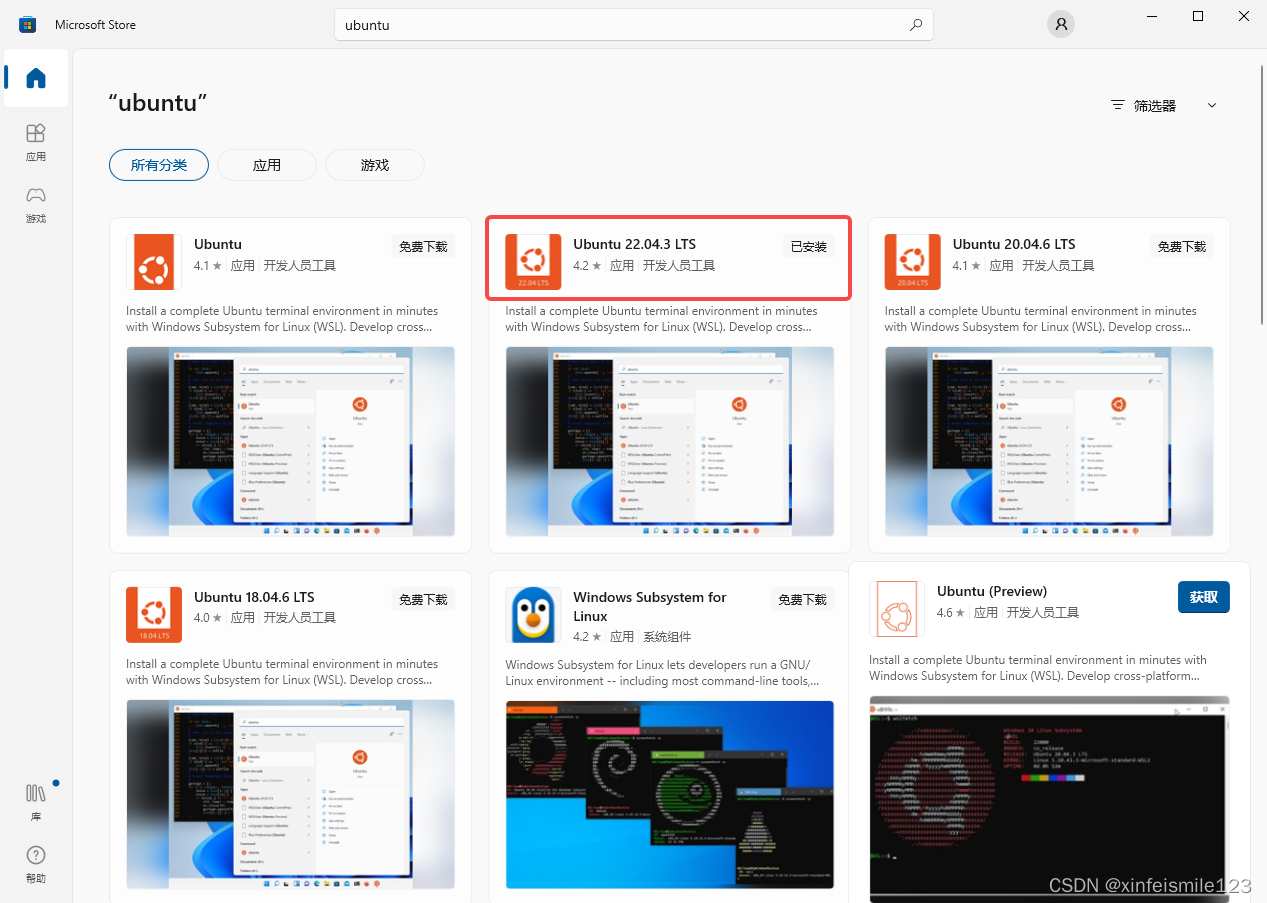Click the Ubuntu (Preview) title

pyautogui.click(x=992, y=591)
